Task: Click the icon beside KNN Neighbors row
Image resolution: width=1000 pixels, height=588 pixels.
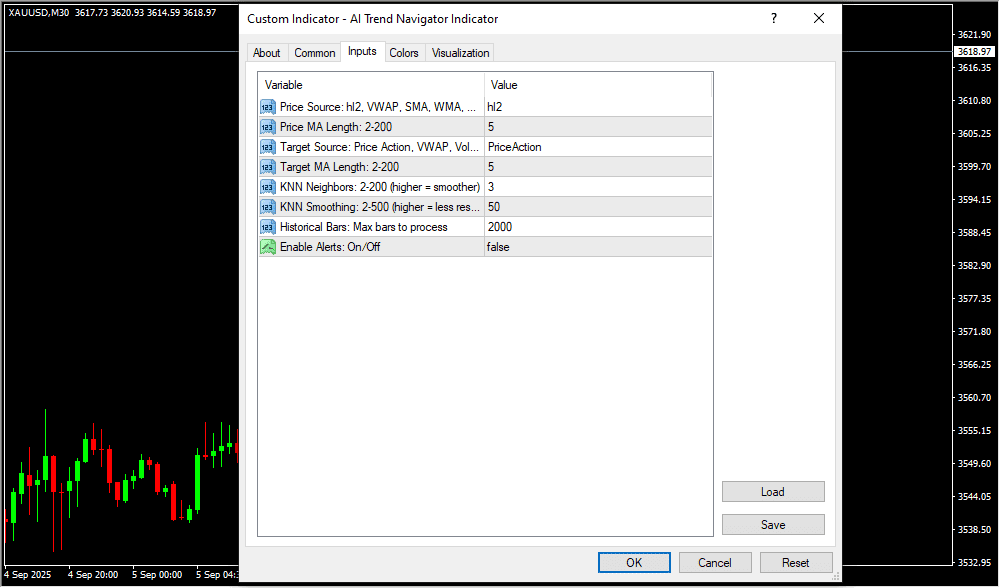Action: (268, 187)
